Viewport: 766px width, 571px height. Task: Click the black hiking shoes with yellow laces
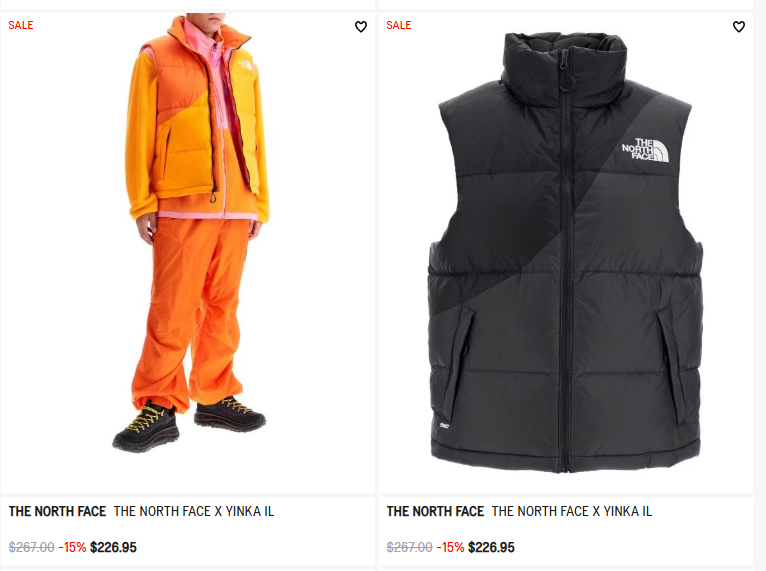pos(190,423)
